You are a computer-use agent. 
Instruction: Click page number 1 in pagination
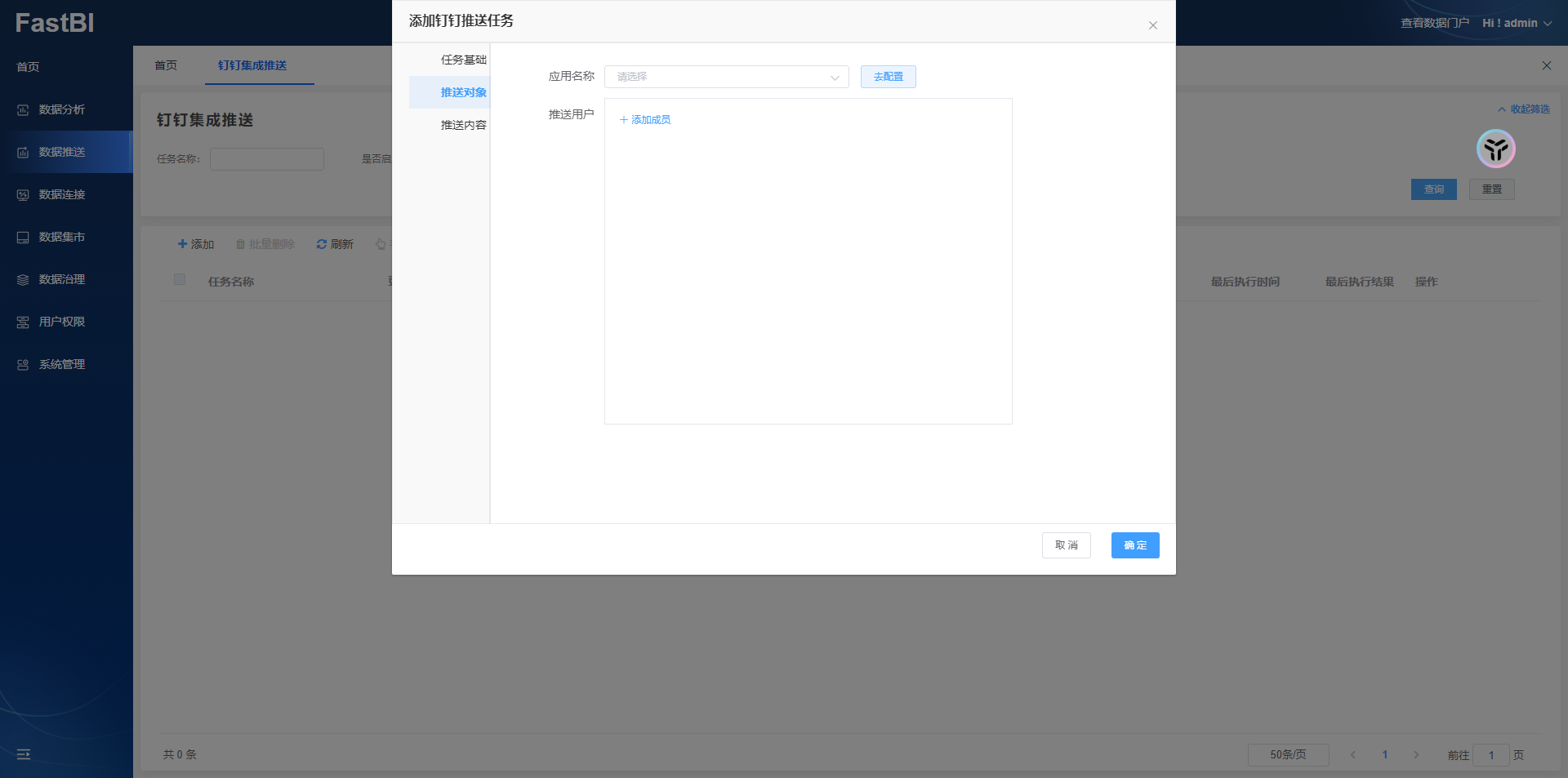(1385, 755)
